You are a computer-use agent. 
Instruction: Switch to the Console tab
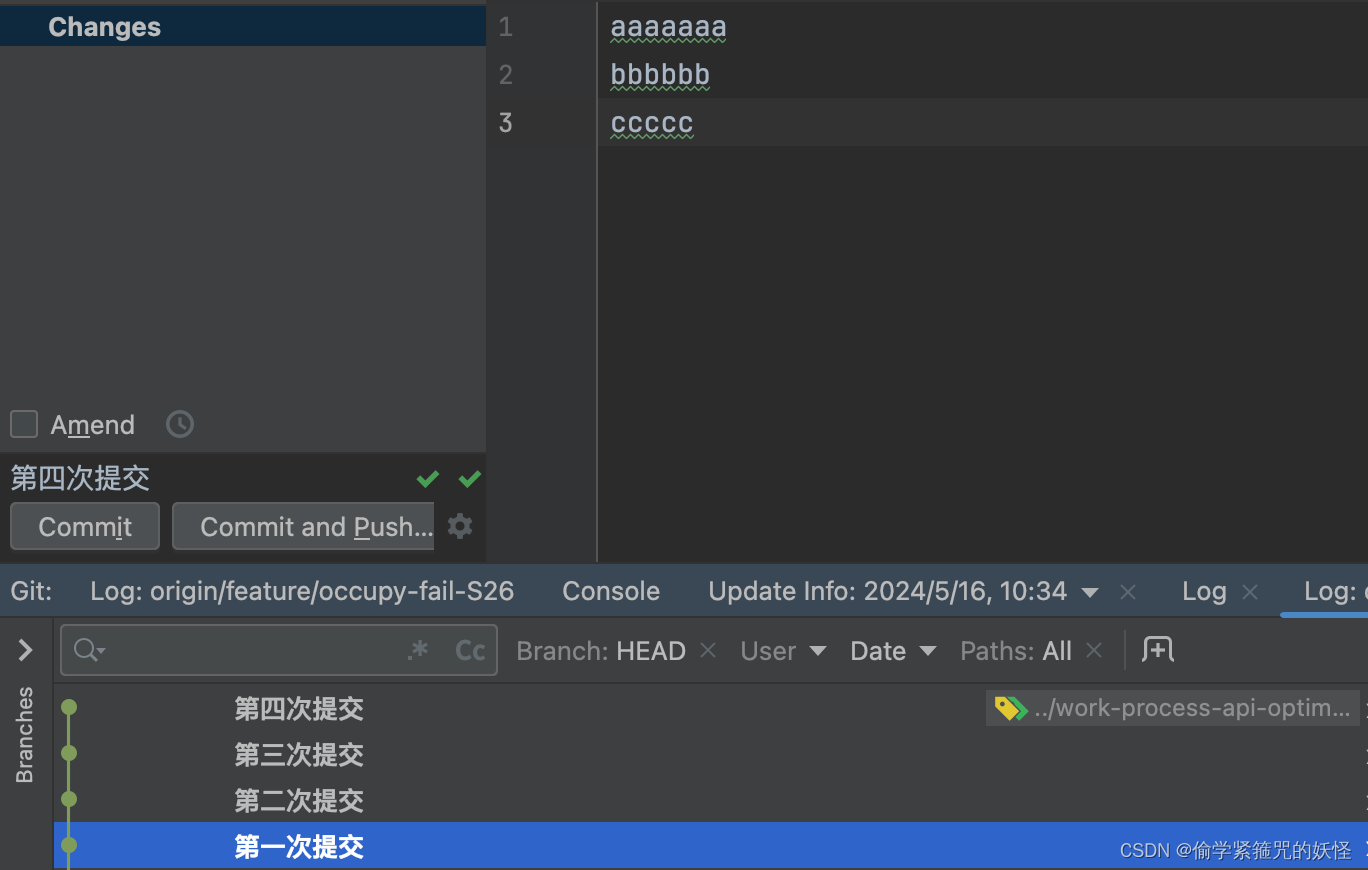coord(611,591)
